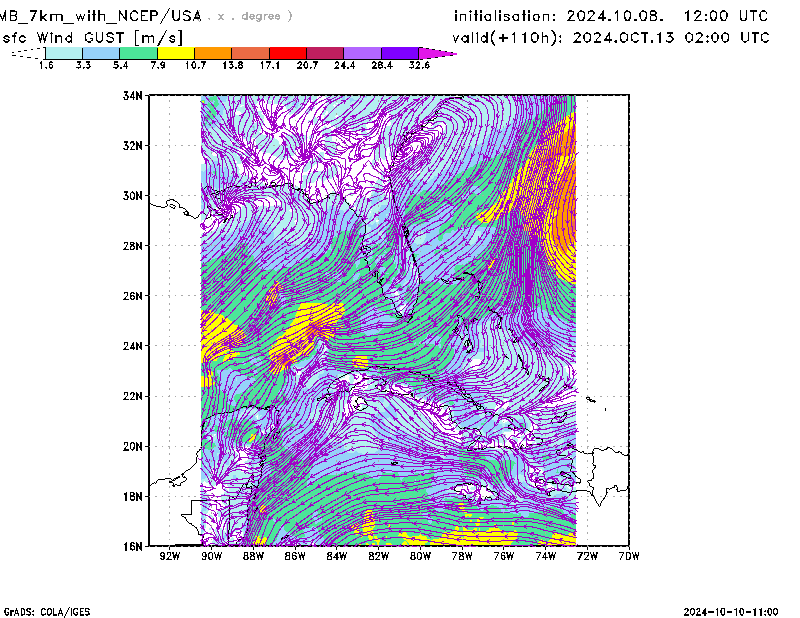800x618 pixels.
Task: Click the 32.6 colorbar value
Action: [419, 65]
